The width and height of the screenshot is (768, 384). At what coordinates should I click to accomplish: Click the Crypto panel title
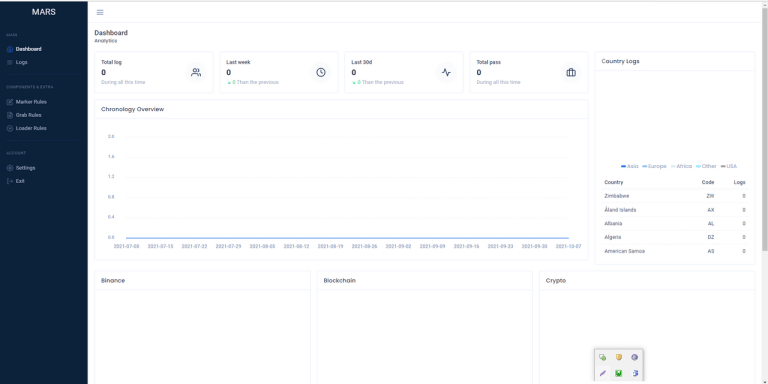[x=556, y=281]
